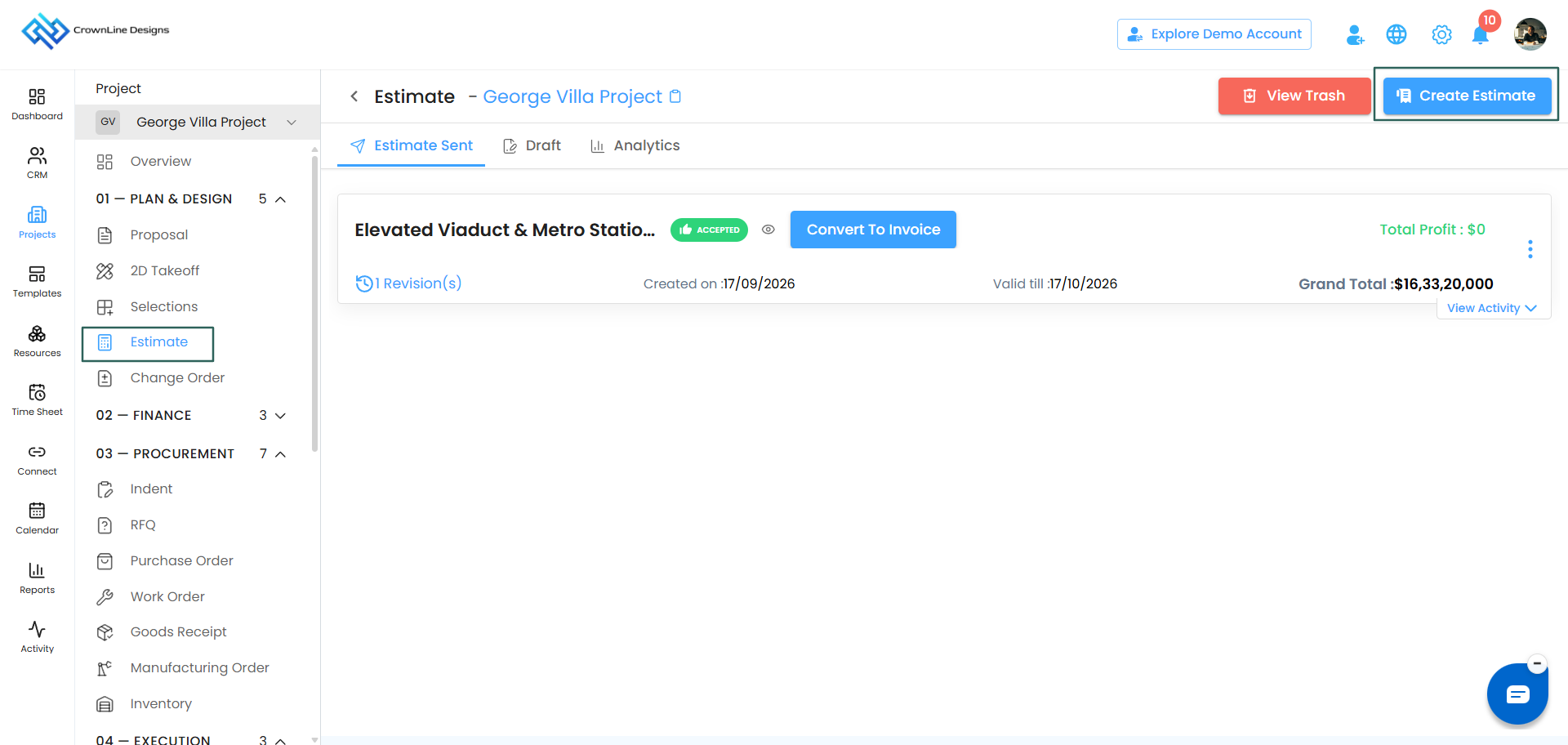
Task: Minimize the chat widget
Action: click(x=1537, y=663)
